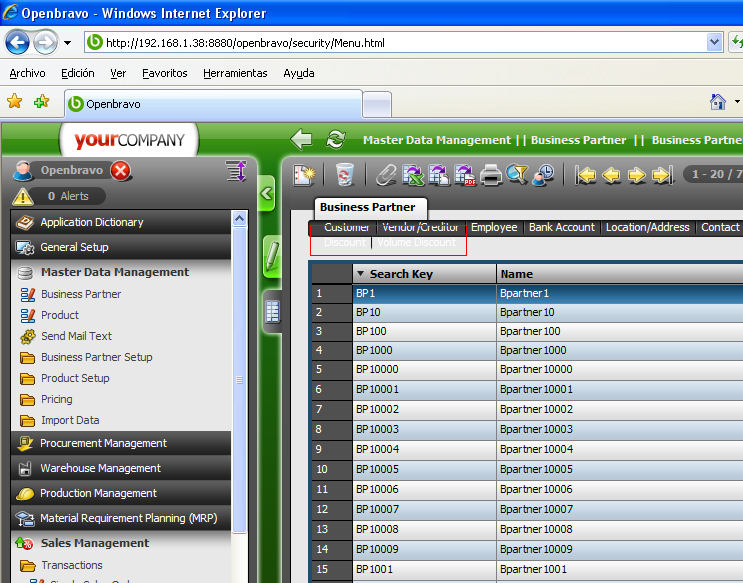Click the browser Back button
The height and width of the screenshot is (583, 743).
point(18,43)
